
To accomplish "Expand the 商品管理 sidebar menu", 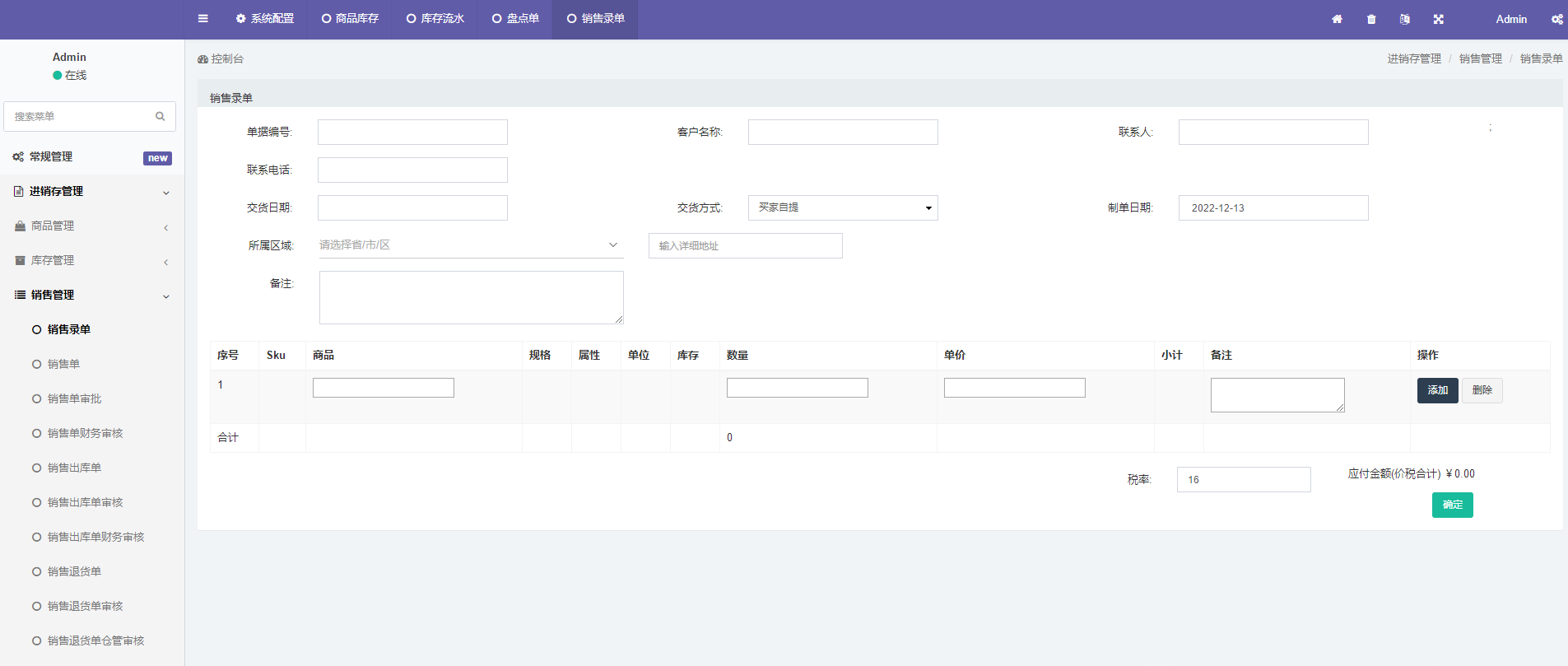I will click(91, 226).
